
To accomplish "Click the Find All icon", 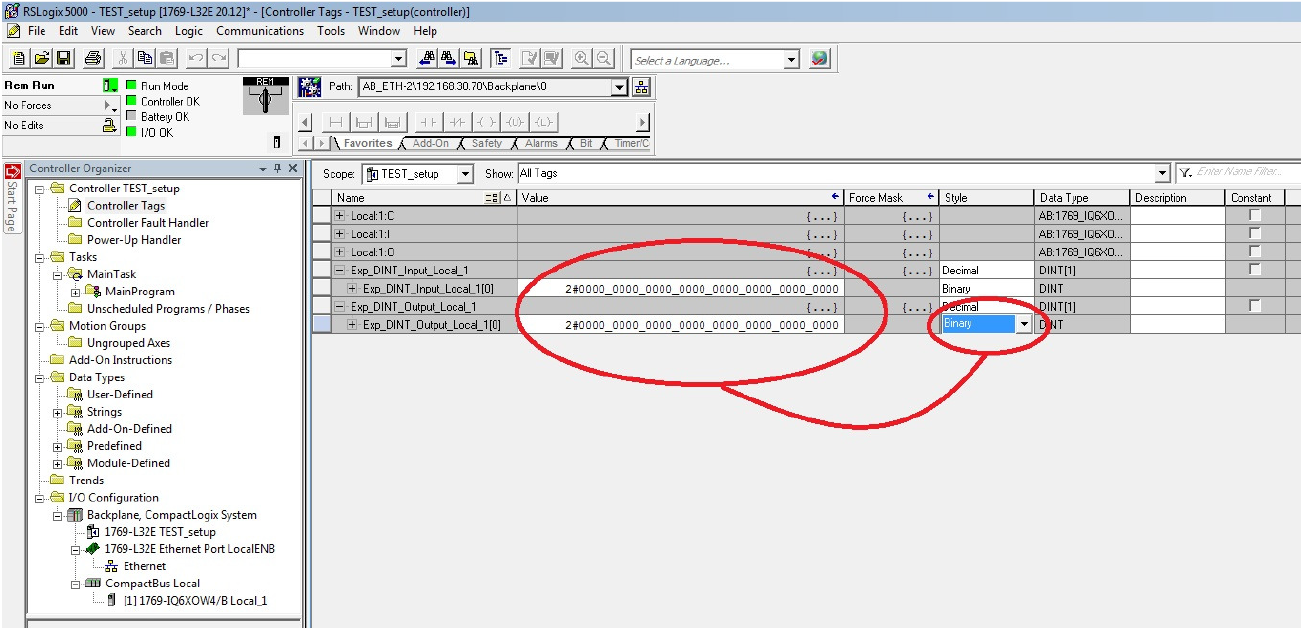I will (471, 59).
